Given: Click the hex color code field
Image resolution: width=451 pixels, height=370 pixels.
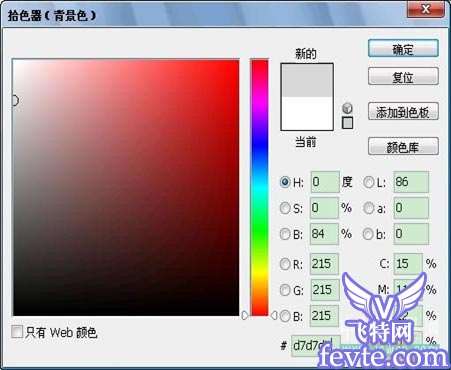Looking at the screenshot, I should point(315,346).
